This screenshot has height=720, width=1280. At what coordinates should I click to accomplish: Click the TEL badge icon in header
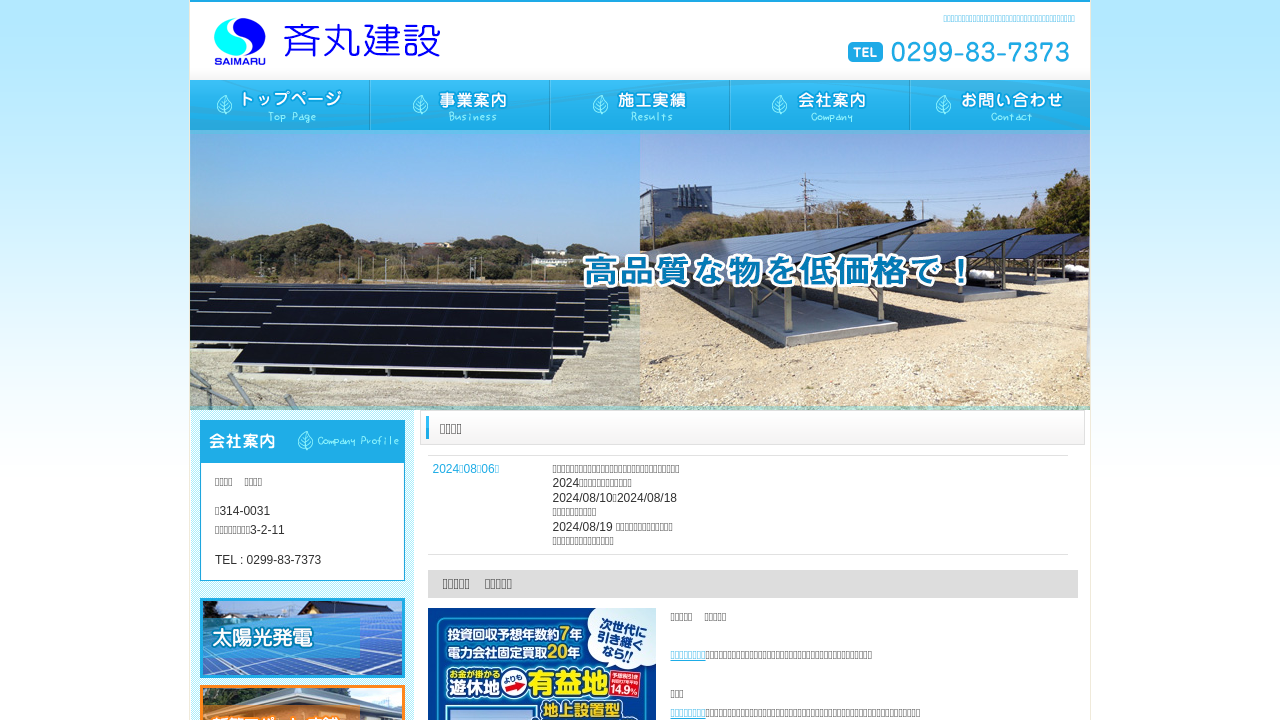pyautogui.click(x=865, y=52)
